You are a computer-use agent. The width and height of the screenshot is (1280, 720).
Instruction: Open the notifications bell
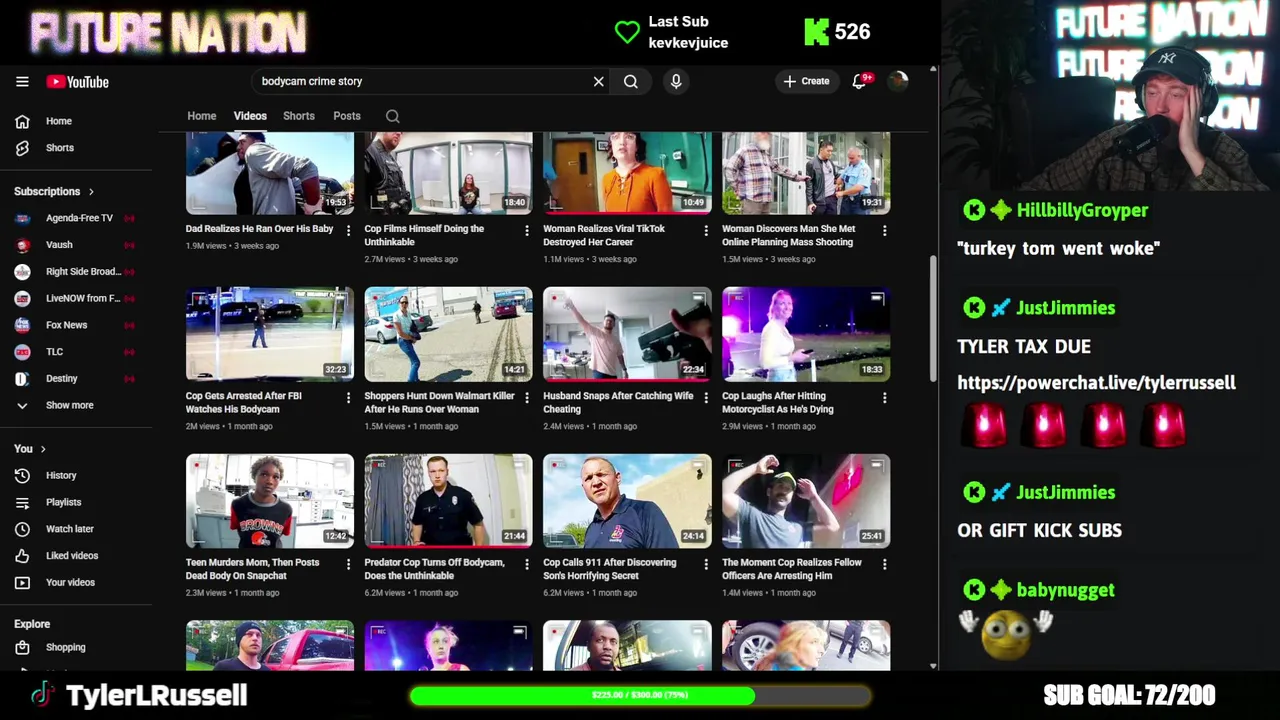[x=859, y=82]
